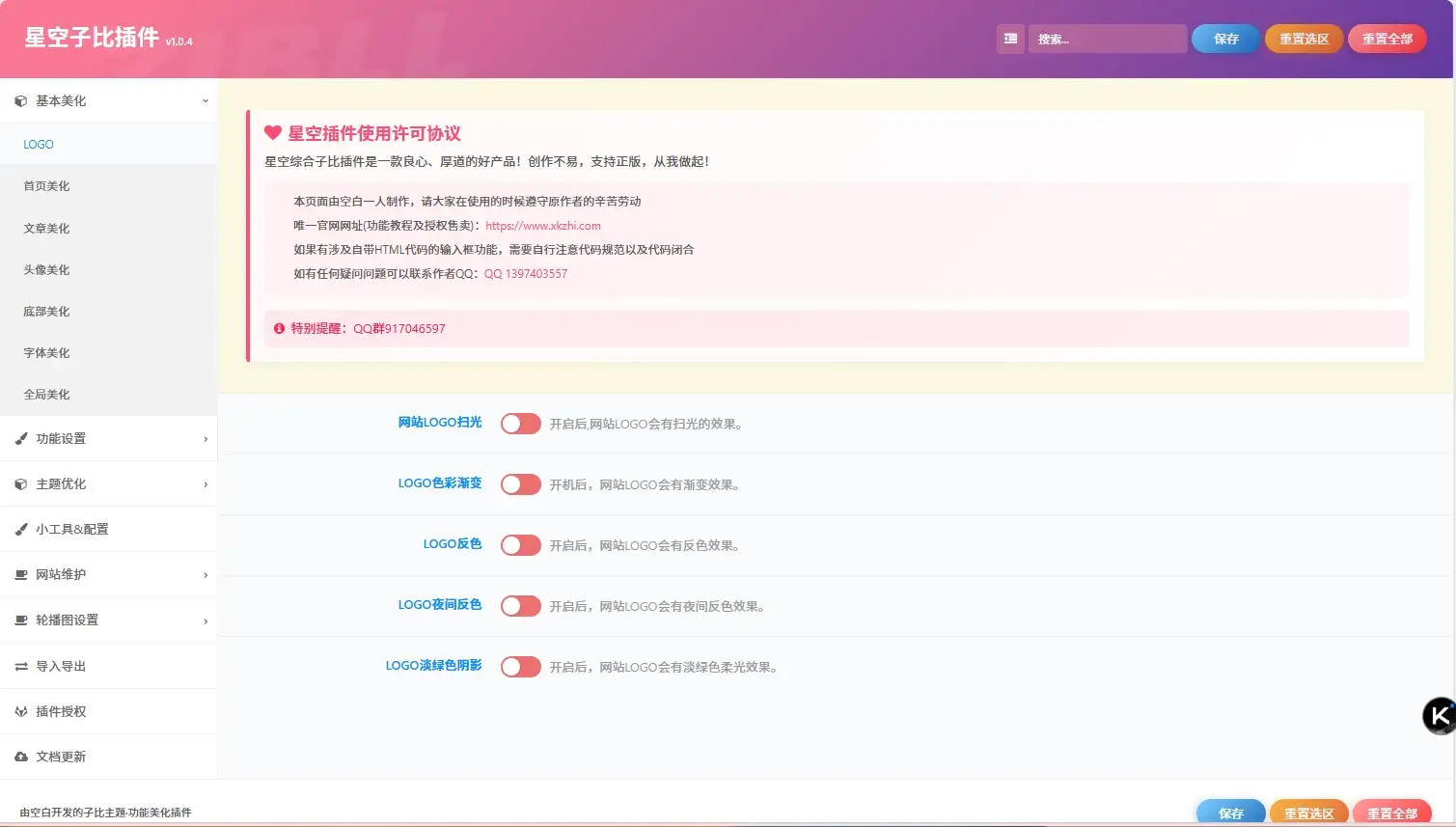
Task: Switch on the LOGO淡绿色阴影 toggle
Action: click(x=520, y=667)
